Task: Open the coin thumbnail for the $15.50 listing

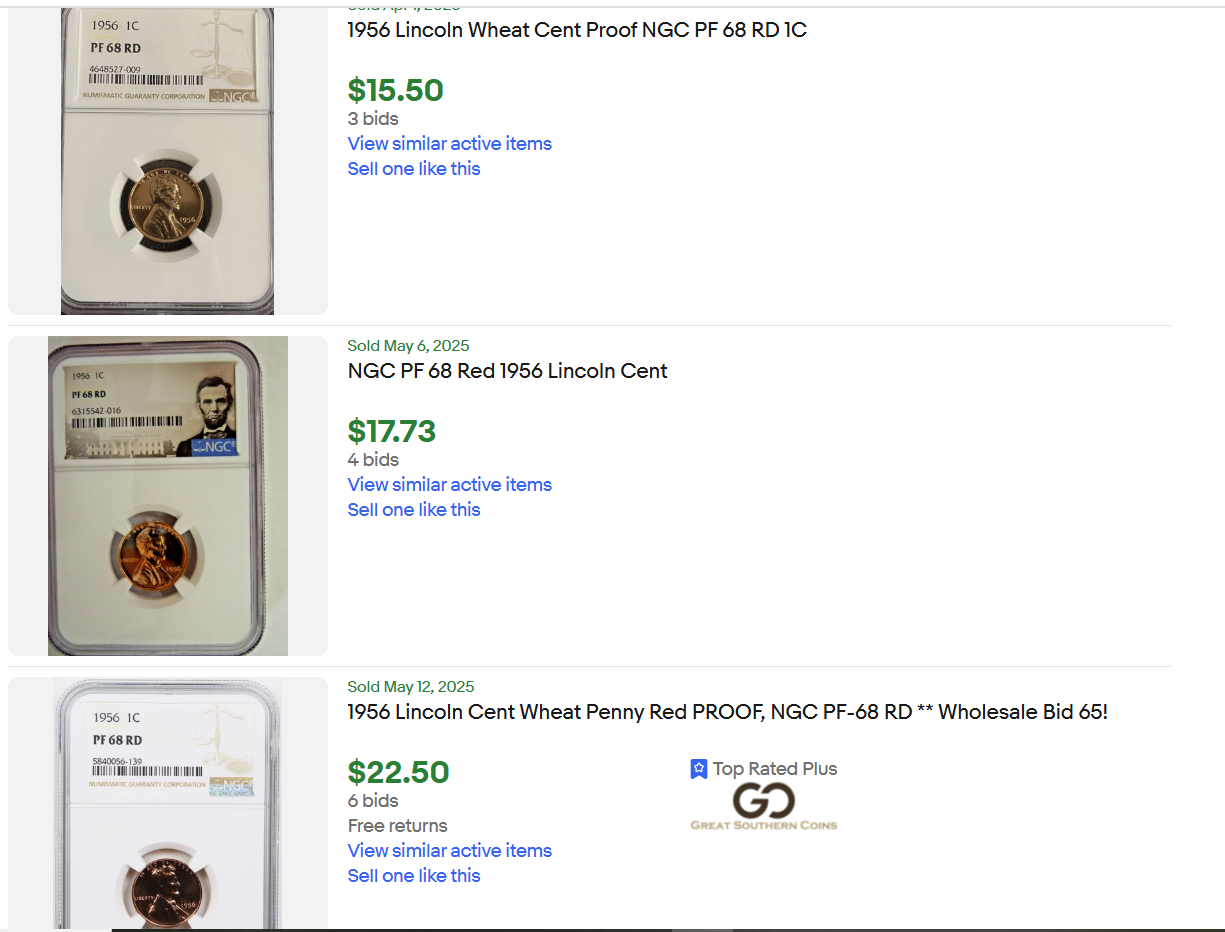Action: tap(168, 160)
